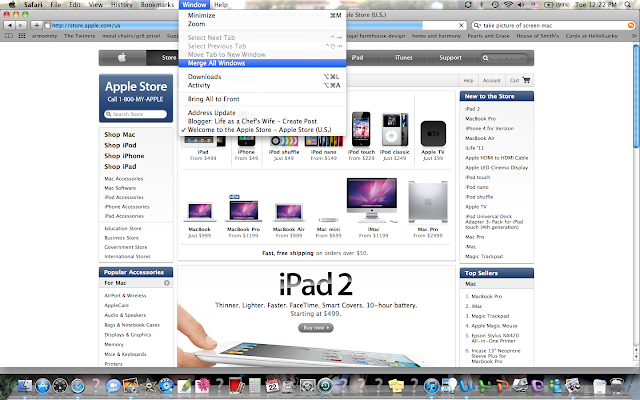This screenshot has width=640, height=400.
Task: Choose Activity in the Window menu
Action: tap(262, 85)
